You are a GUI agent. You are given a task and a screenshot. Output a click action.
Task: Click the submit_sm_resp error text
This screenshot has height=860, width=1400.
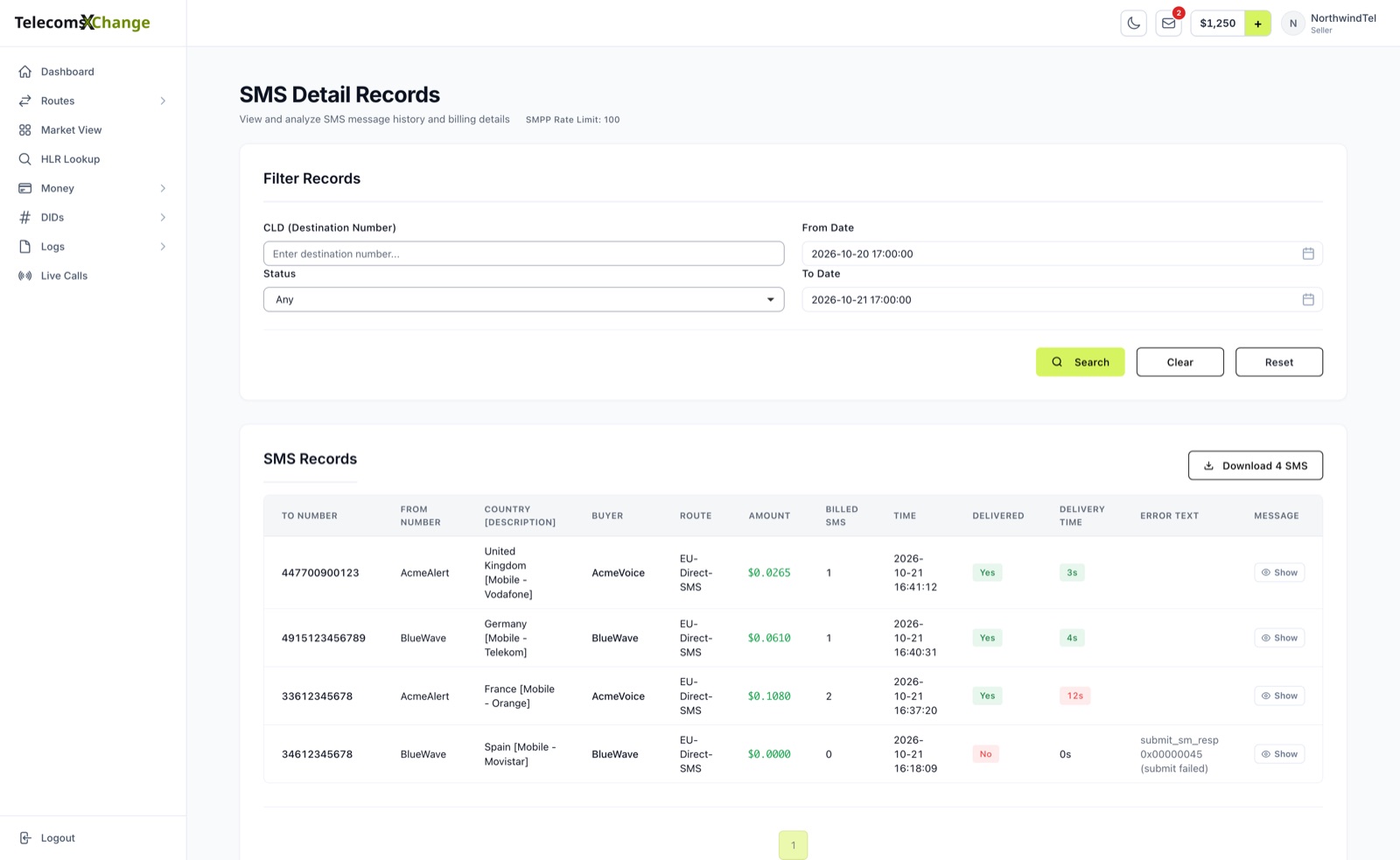point(1179,754)
